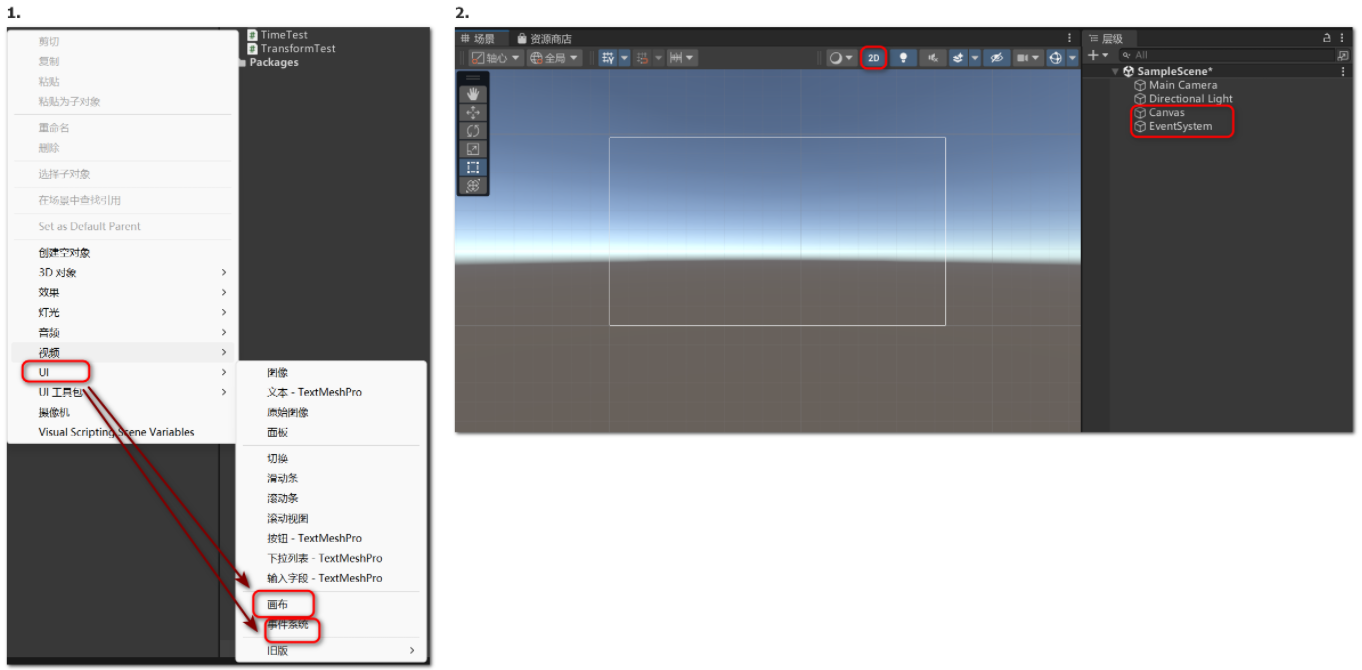Screen dimensions: 1362x670
Task: Toggle grid snapping icon
Action: (643, 58)
